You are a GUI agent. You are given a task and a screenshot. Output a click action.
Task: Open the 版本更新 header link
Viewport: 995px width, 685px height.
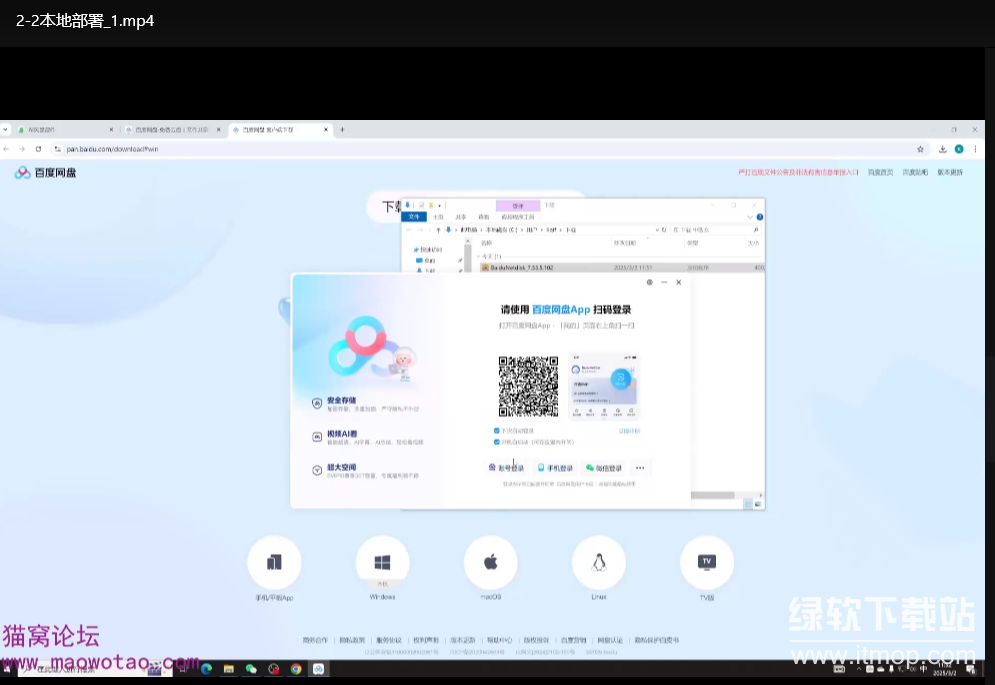pyautogui.click(x=950, y=173)
